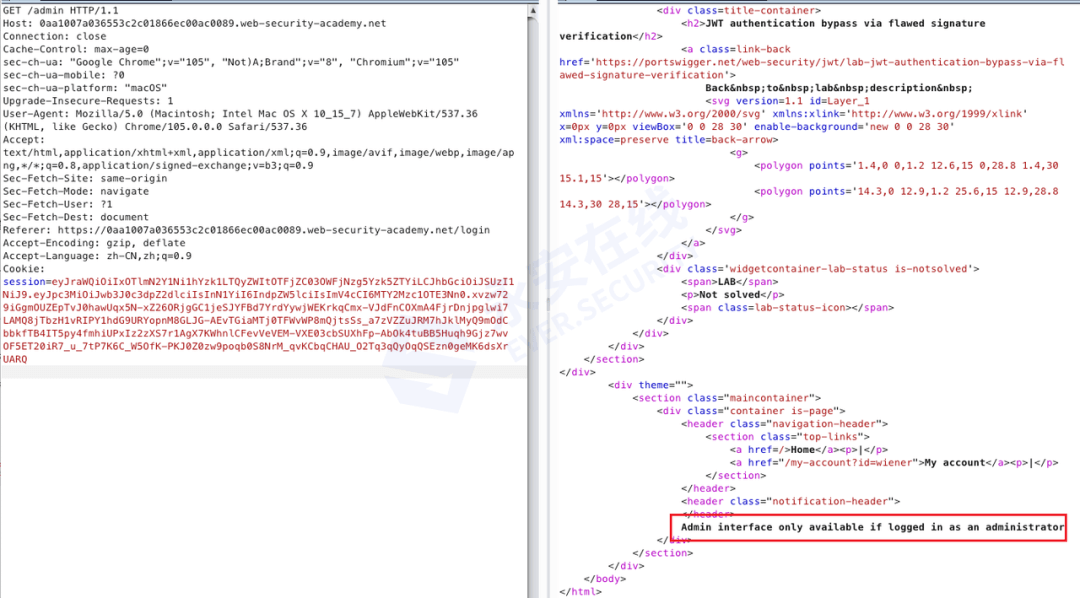
Task: Click the highlighted Admin interface only available message
Action: (x=873, y=527)
